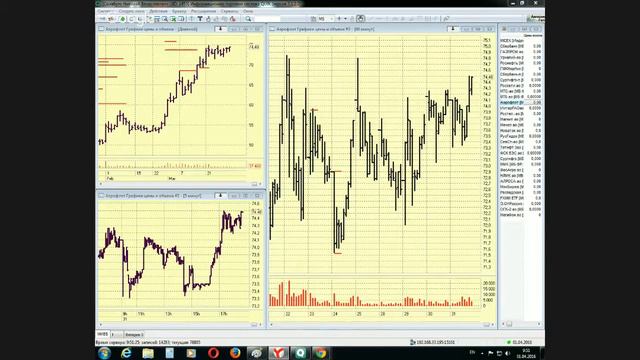Toggle pin button on the 5-minute chart window

(x=220, y=196)
